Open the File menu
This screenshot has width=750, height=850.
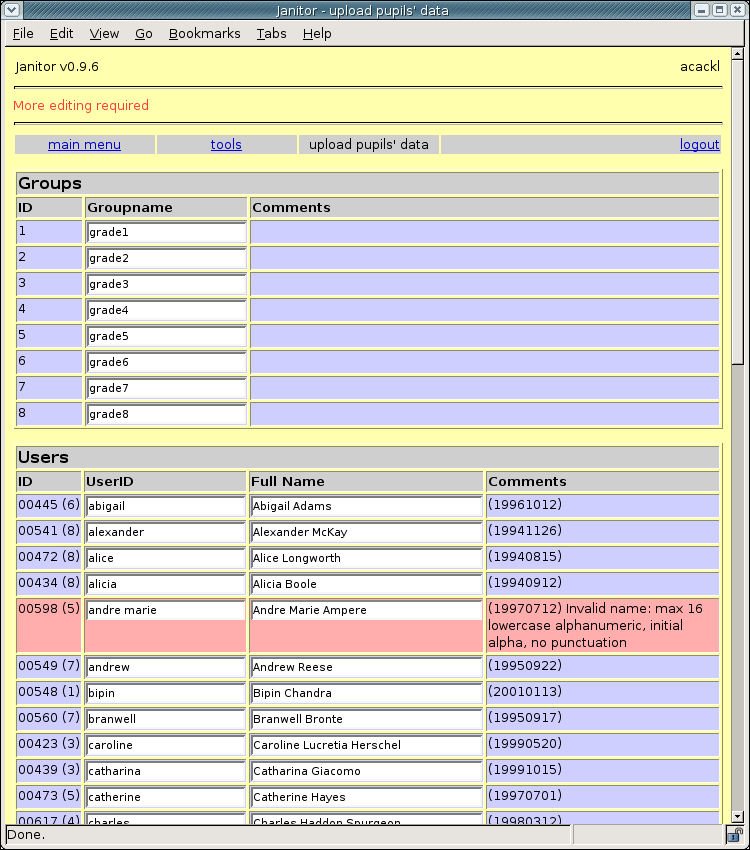[23, 34]
